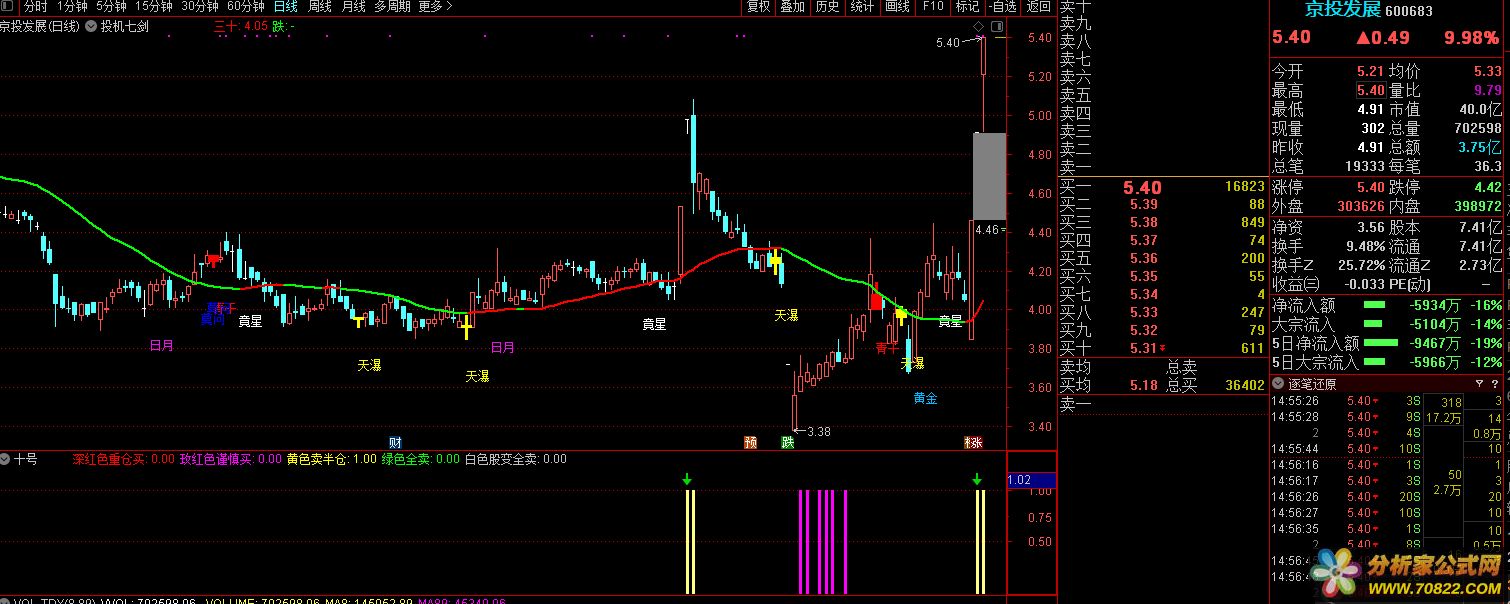Open the 投机七剑 indicator dropdown arrow
The height and width of the screenshot is (604, 1510).
click(92, 26)
